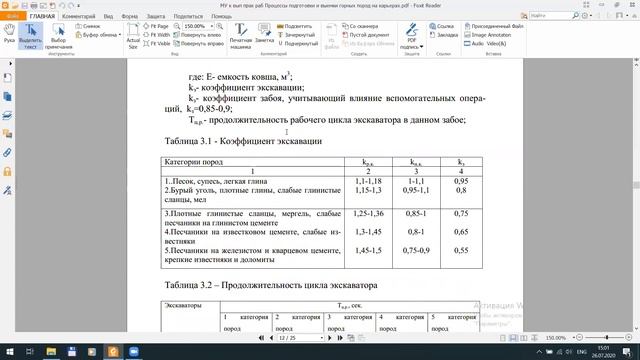
Task: Switch to the ГЛАВНАЯ ribbon tab
Action: 42,16
